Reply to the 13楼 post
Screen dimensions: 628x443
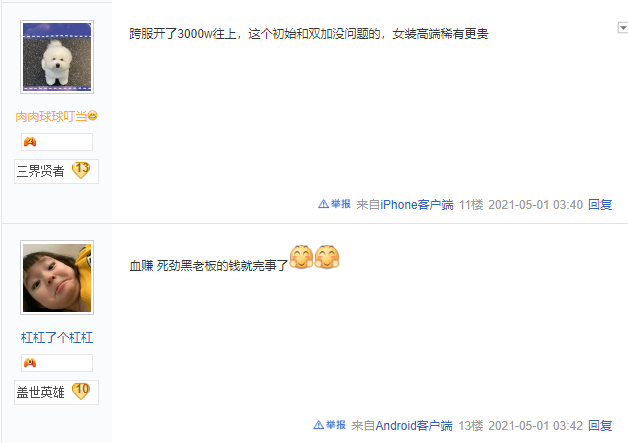[600, 425]
